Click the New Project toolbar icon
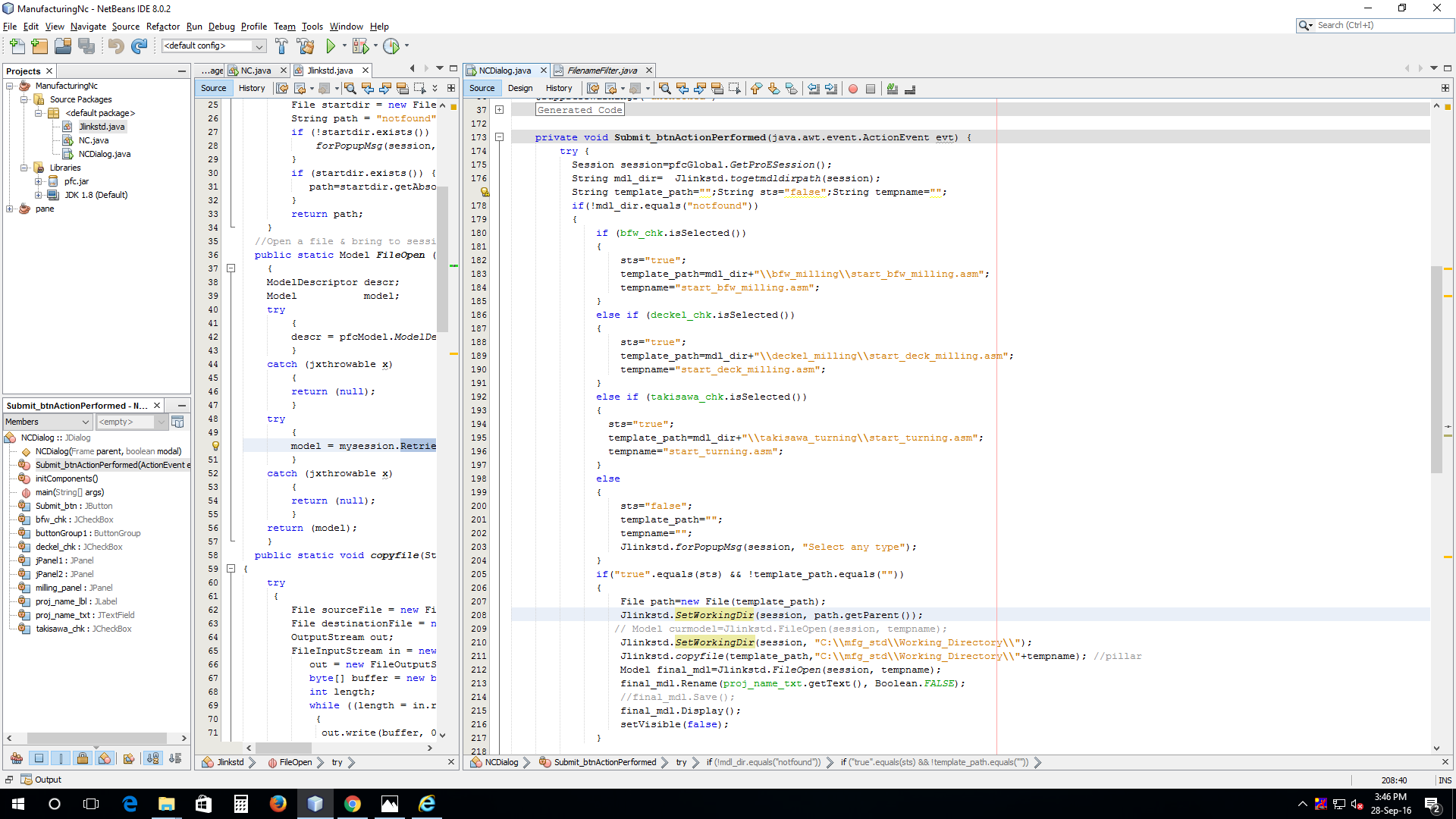This screenshot has width=1456, height=819. 39,46
